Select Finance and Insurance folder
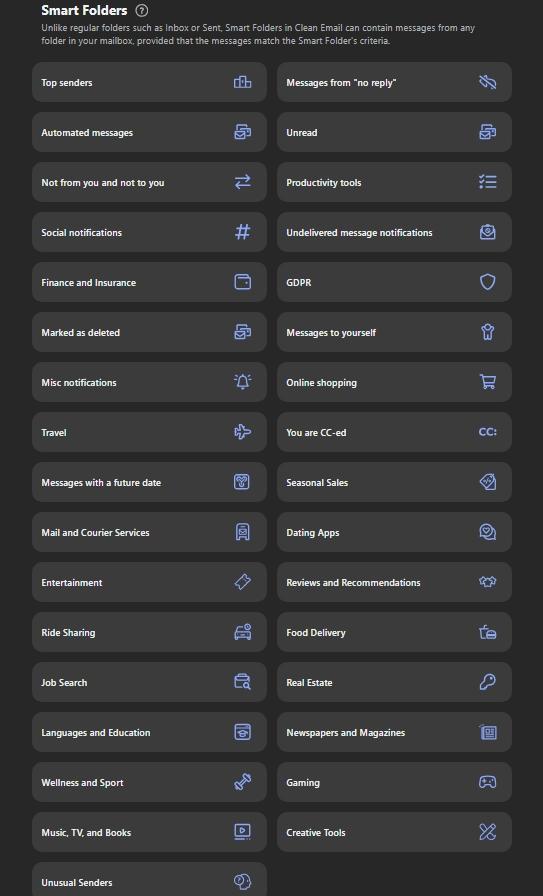The height and width of the screenshot is (896, 543). [149, 282]
